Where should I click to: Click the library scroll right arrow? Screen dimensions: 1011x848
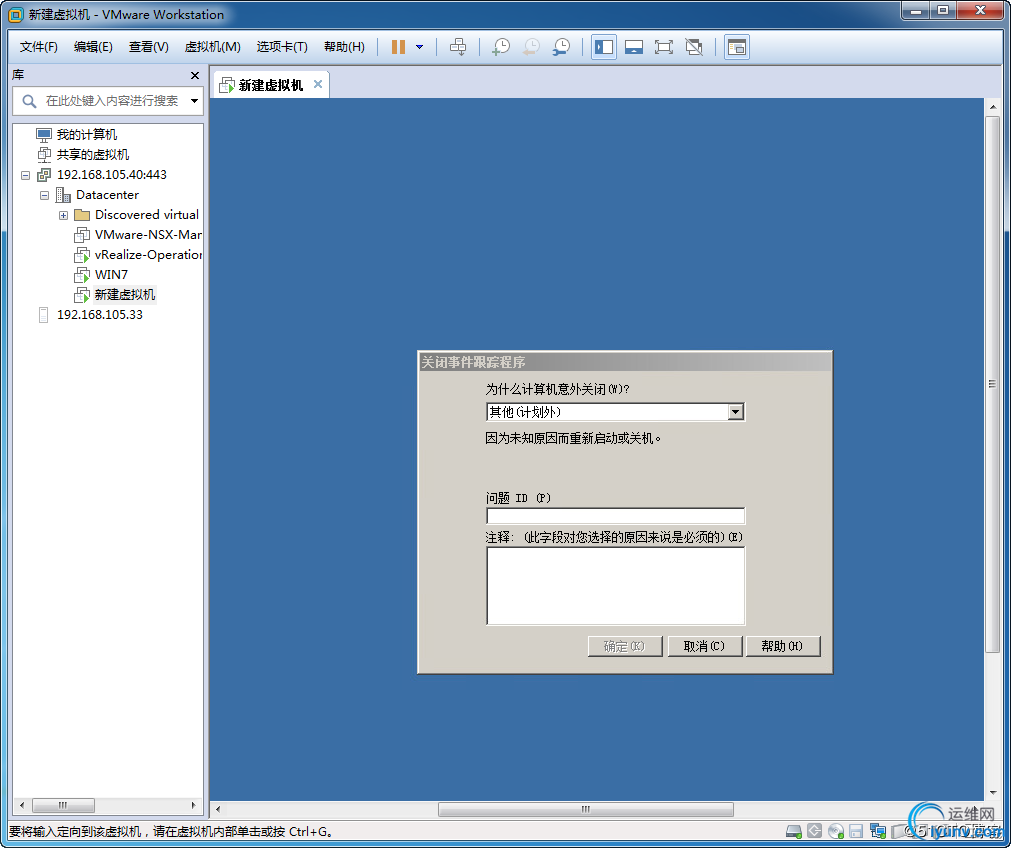[x=193, y=805]
